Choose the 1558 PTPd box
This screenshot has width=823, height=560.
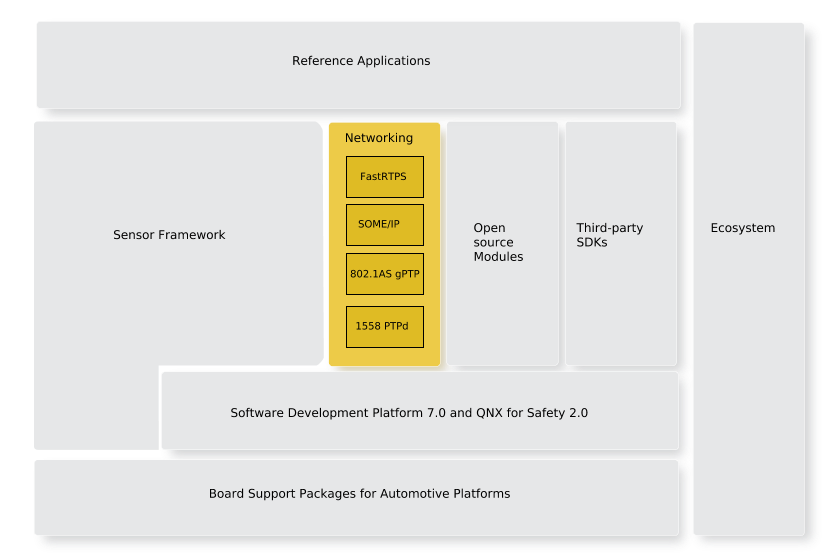[384, 326]
